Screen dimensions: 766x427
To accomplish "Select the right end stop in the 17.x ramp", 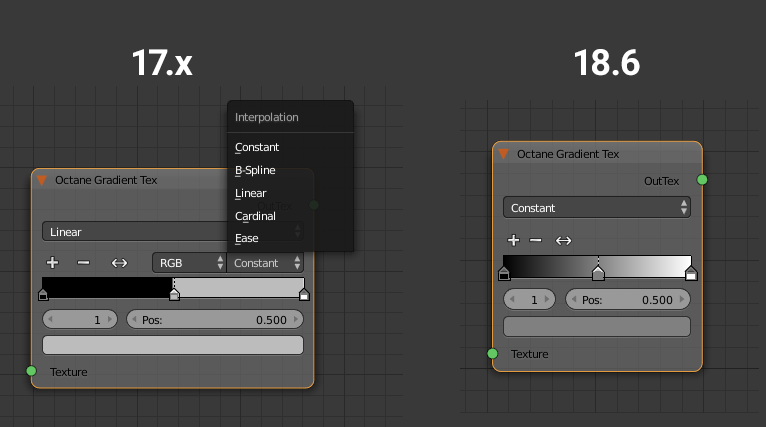I will (x=304, y=294).
